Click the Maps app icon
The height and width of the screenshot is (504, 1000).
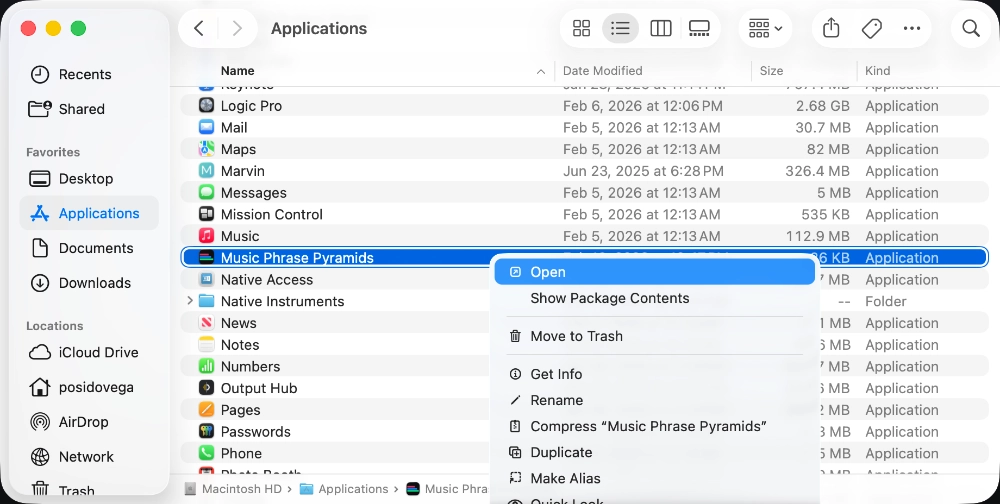[x=206, y=149]
